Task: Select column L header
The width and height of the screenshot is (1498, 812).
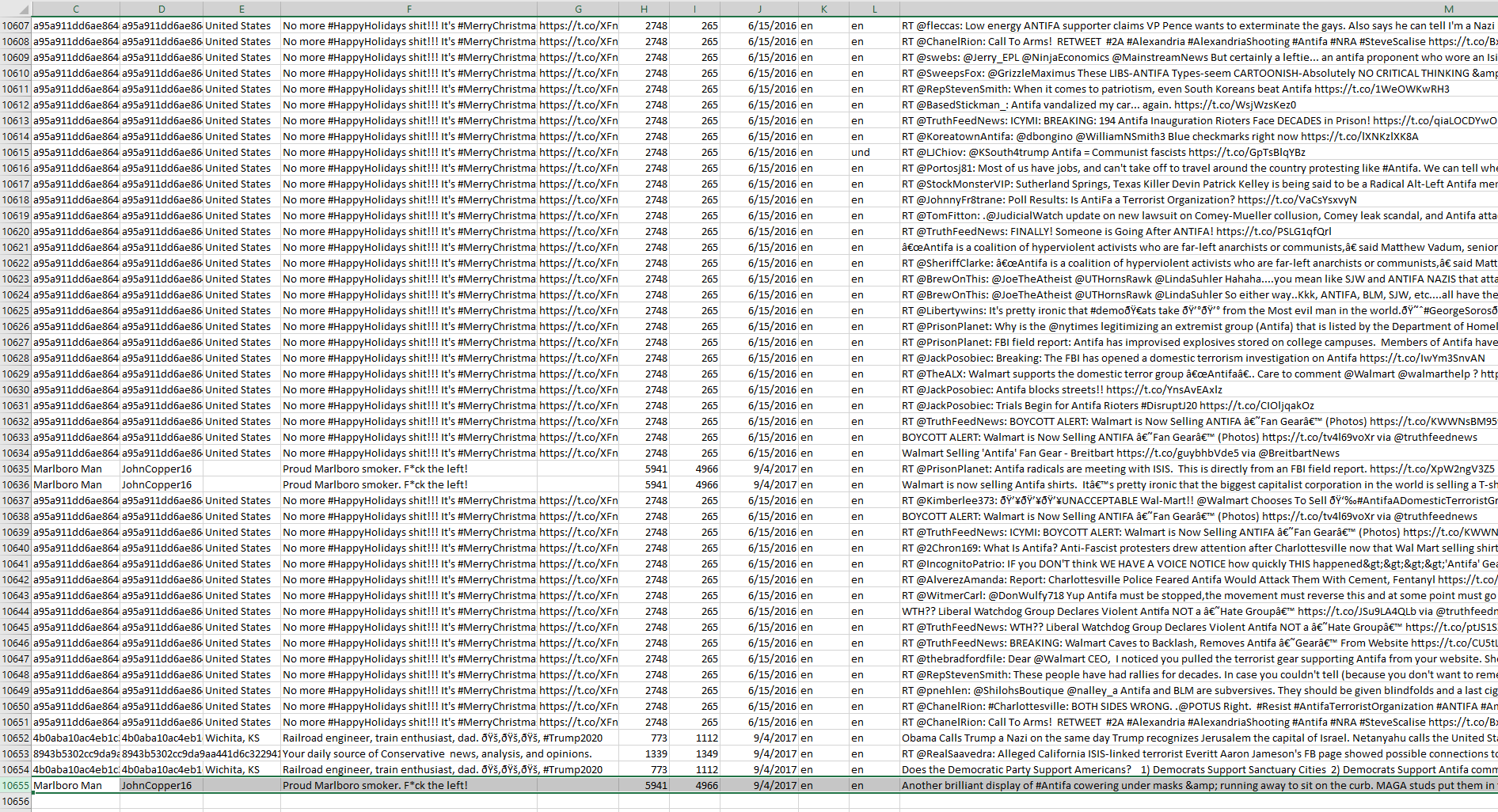Action: (x=874, y=9)
